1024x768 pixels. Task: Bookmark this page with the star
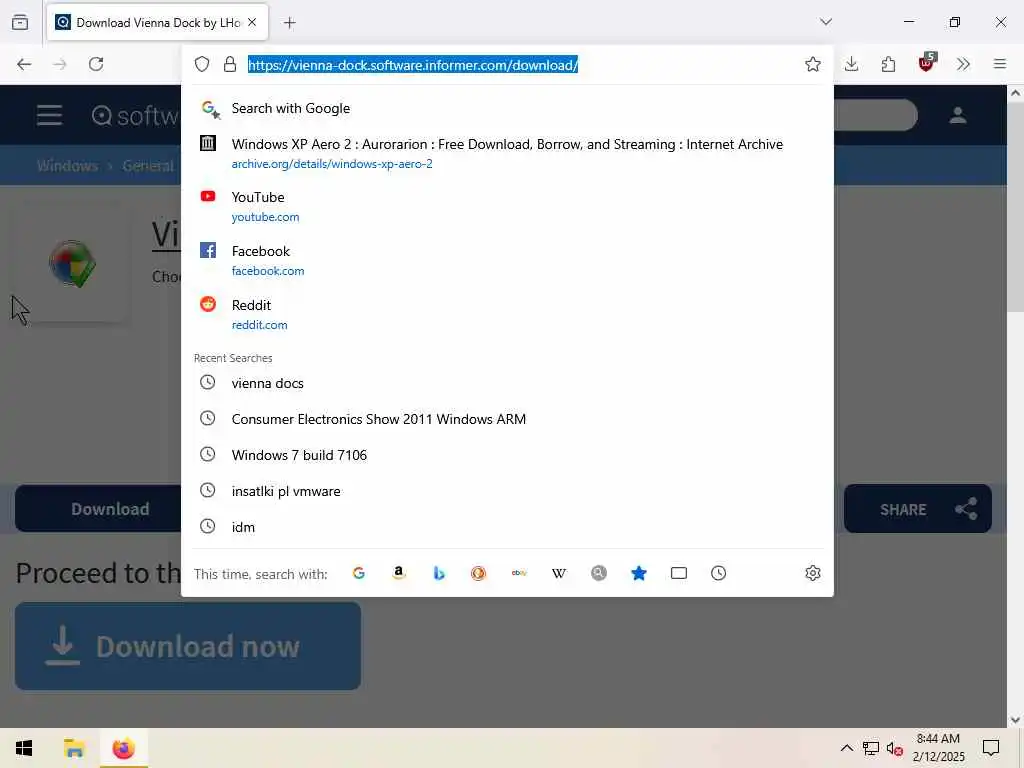[812, 64]
